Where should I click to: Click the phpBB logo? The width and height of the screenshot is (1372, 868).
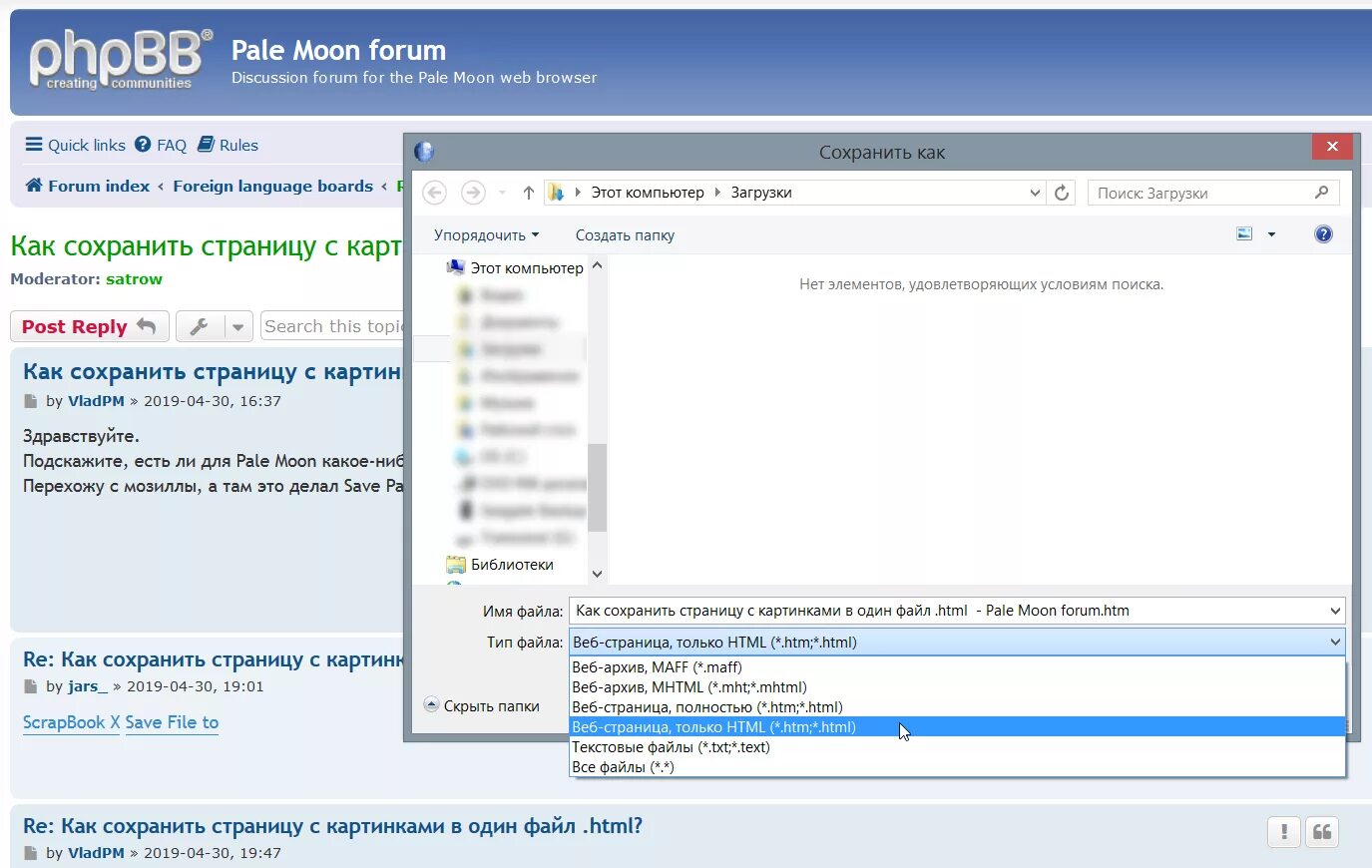tap(120, 61)
